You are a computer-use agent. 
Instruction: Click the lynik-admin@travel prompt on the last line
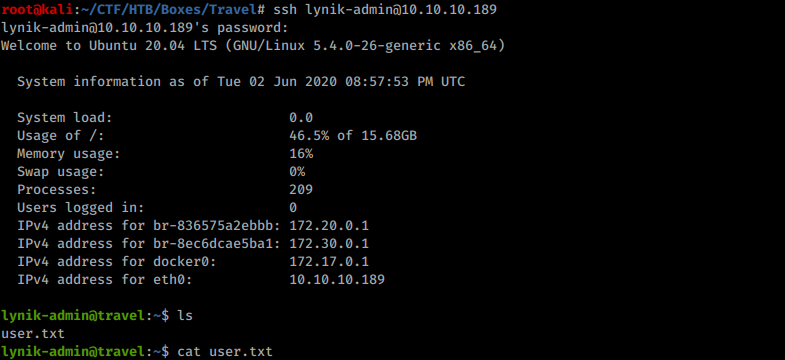coord(73,352)
